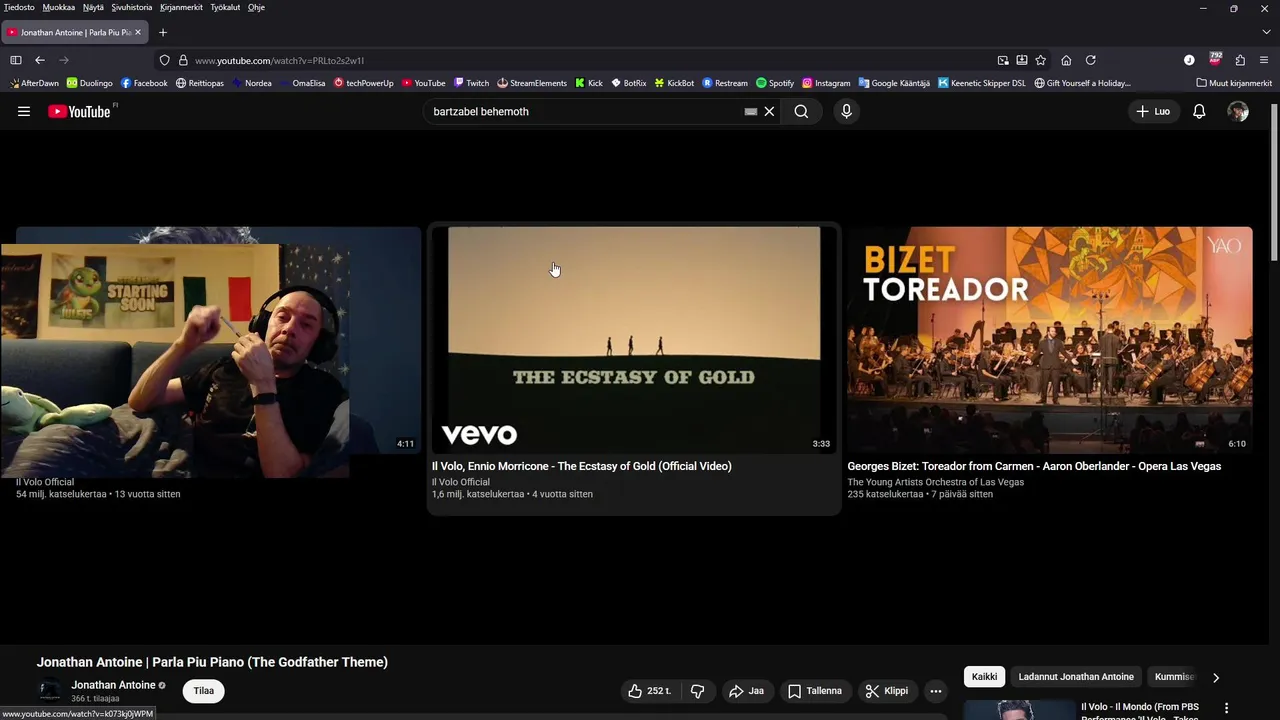Go to the YouTube home logo
This screenshot has height=720, width=1280.
[x=80, y=112]
